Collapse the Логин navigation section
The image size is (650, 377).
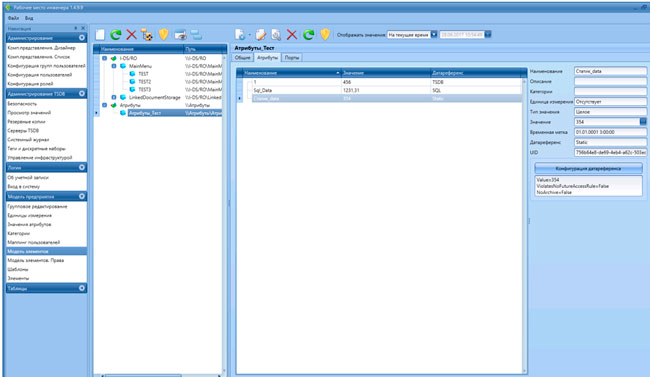[x=82, y=167]
